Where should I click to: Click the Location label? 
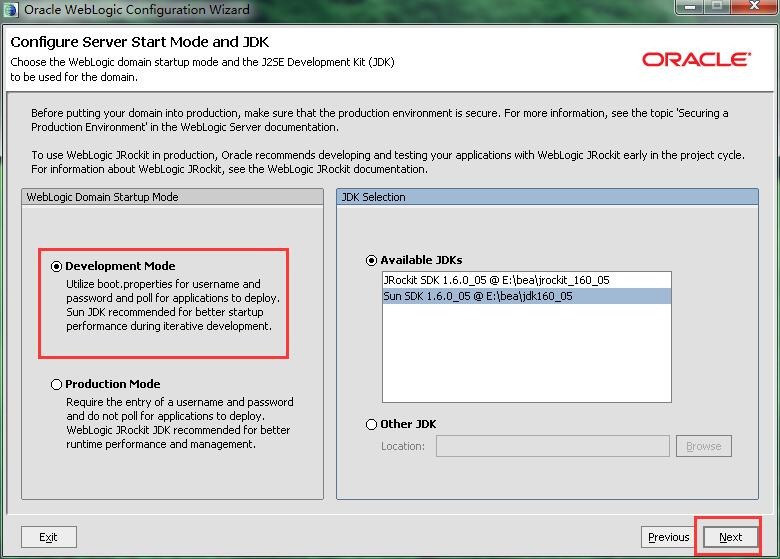pyautogui.click(x=403, y=446)
